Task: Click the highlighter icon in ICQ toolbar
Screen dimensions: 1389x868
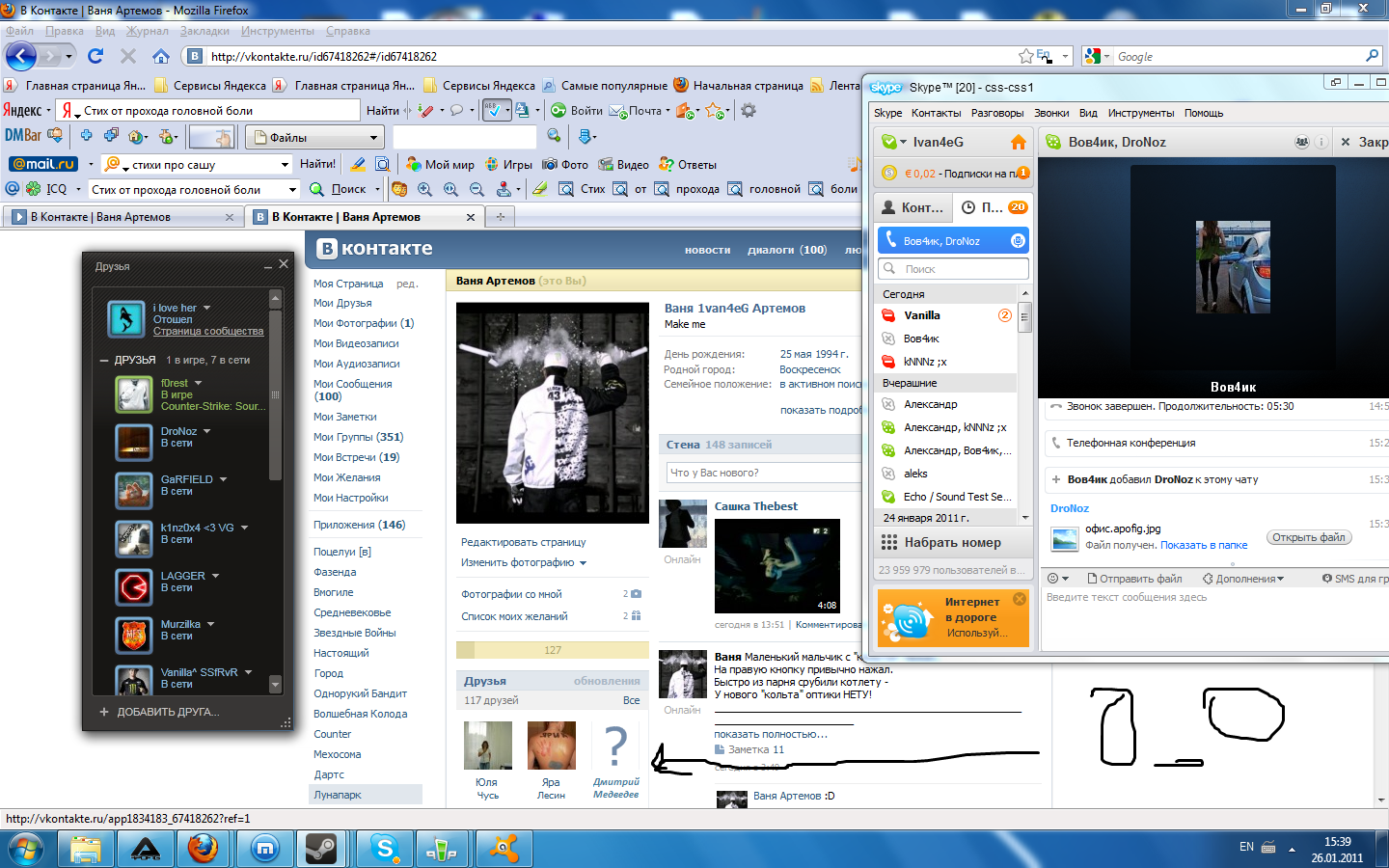Action: (x=539, y=189)
